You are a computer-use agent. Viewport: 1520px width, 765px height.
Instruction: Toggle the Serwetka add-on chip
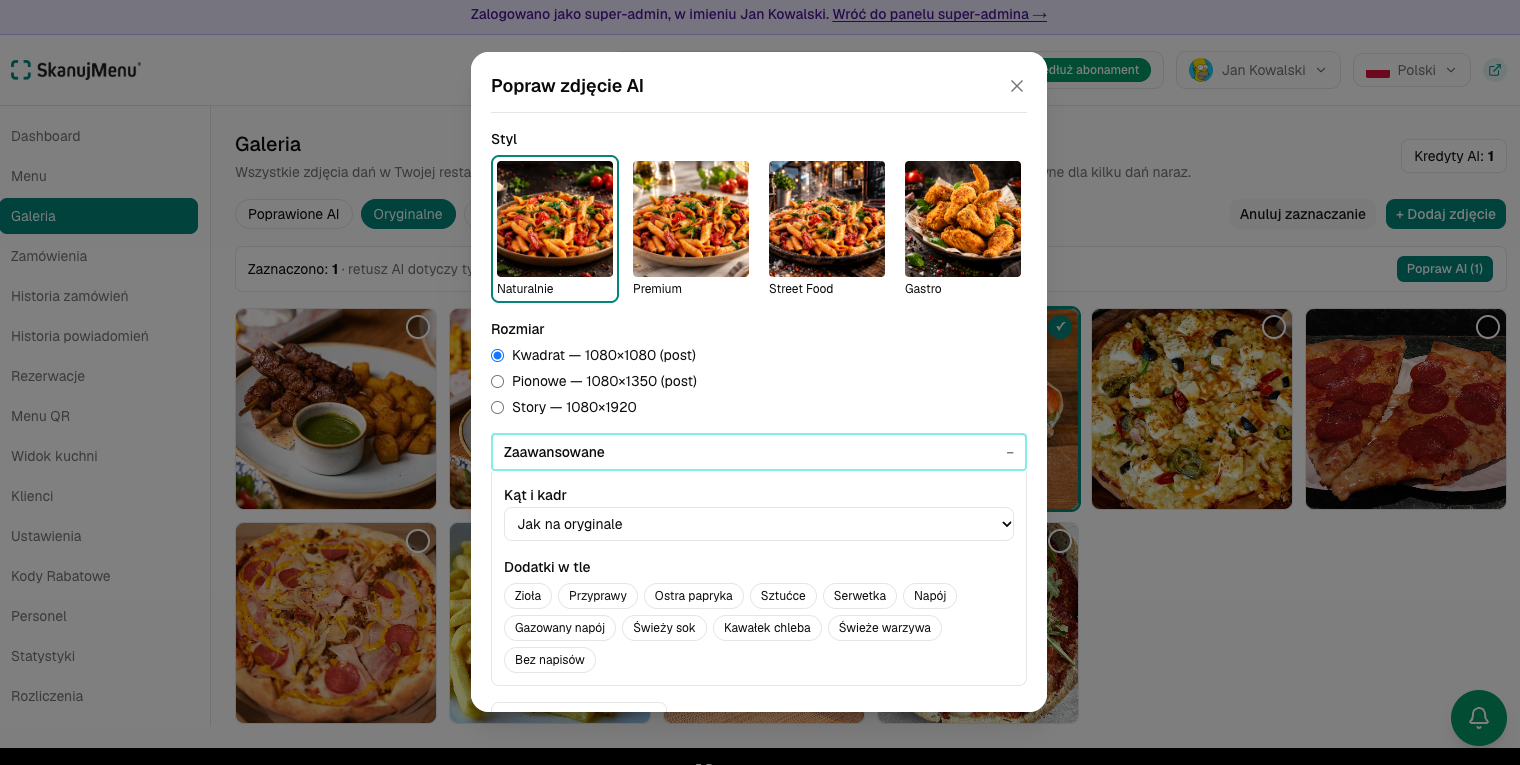click(860, 596)
